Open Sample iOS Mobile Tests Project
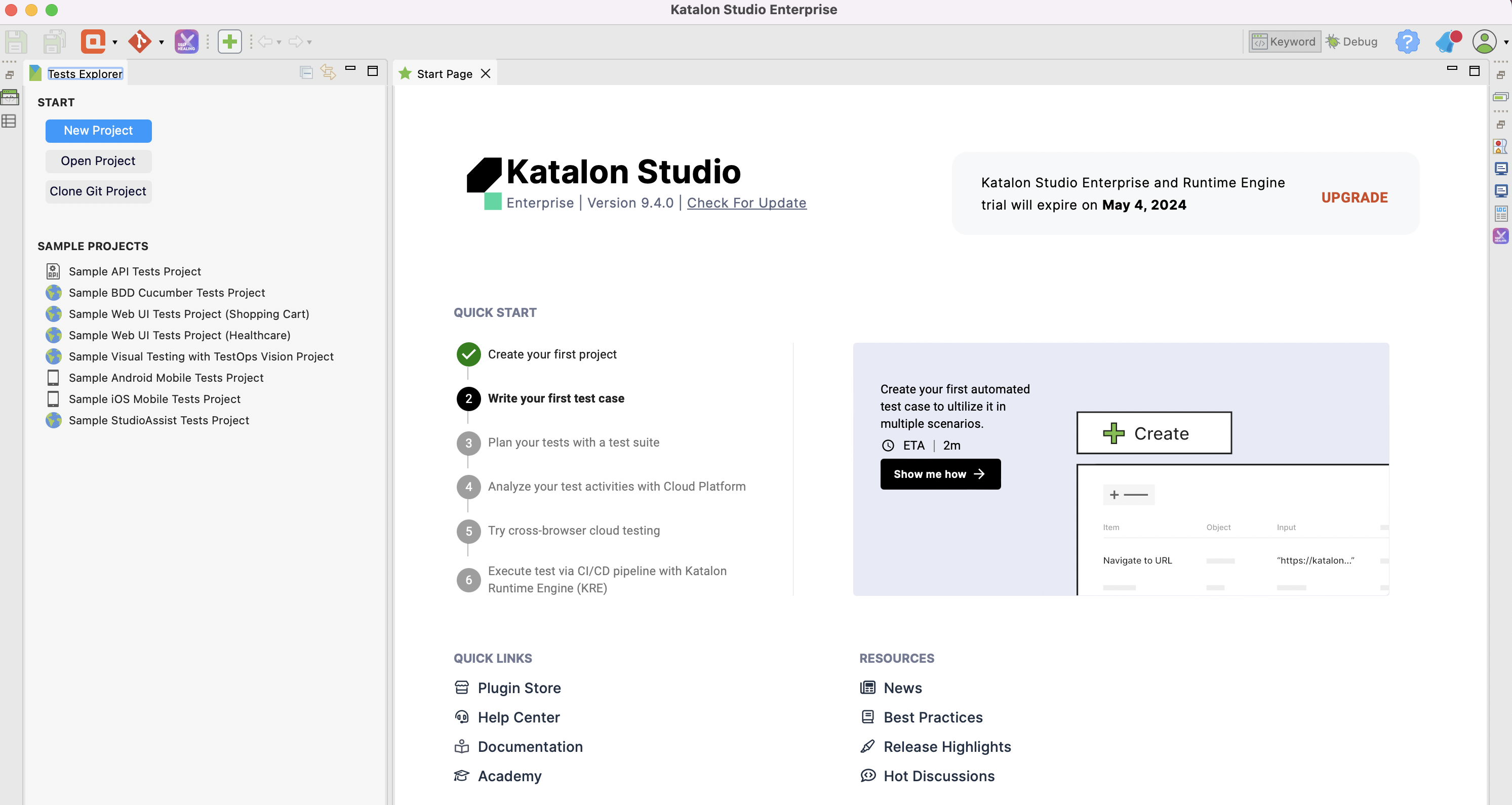This screenshot has width=1512, height=805. click(144, 399)
